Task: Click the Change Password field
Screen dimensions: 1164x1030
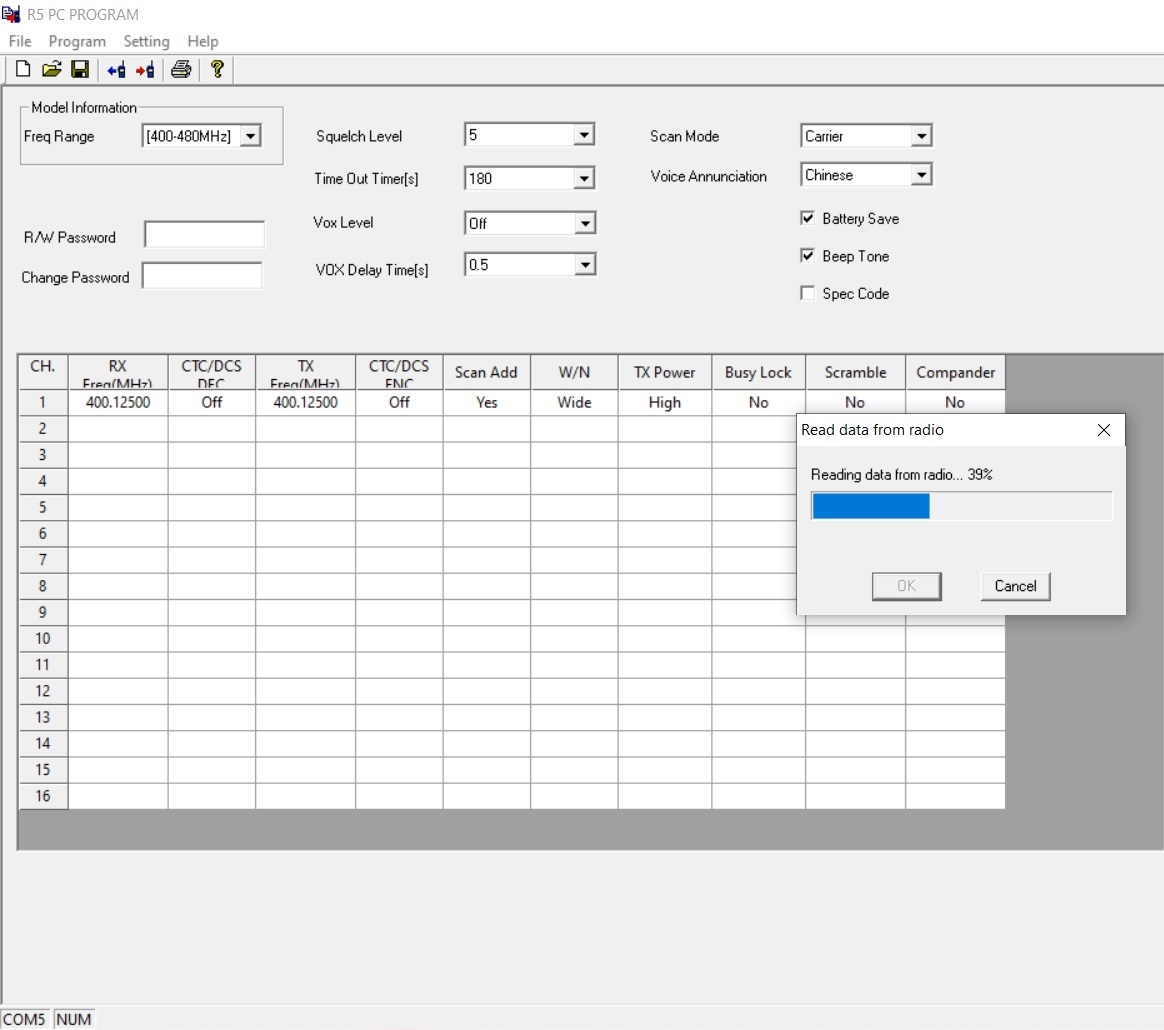Action: (x=202, y=275)
